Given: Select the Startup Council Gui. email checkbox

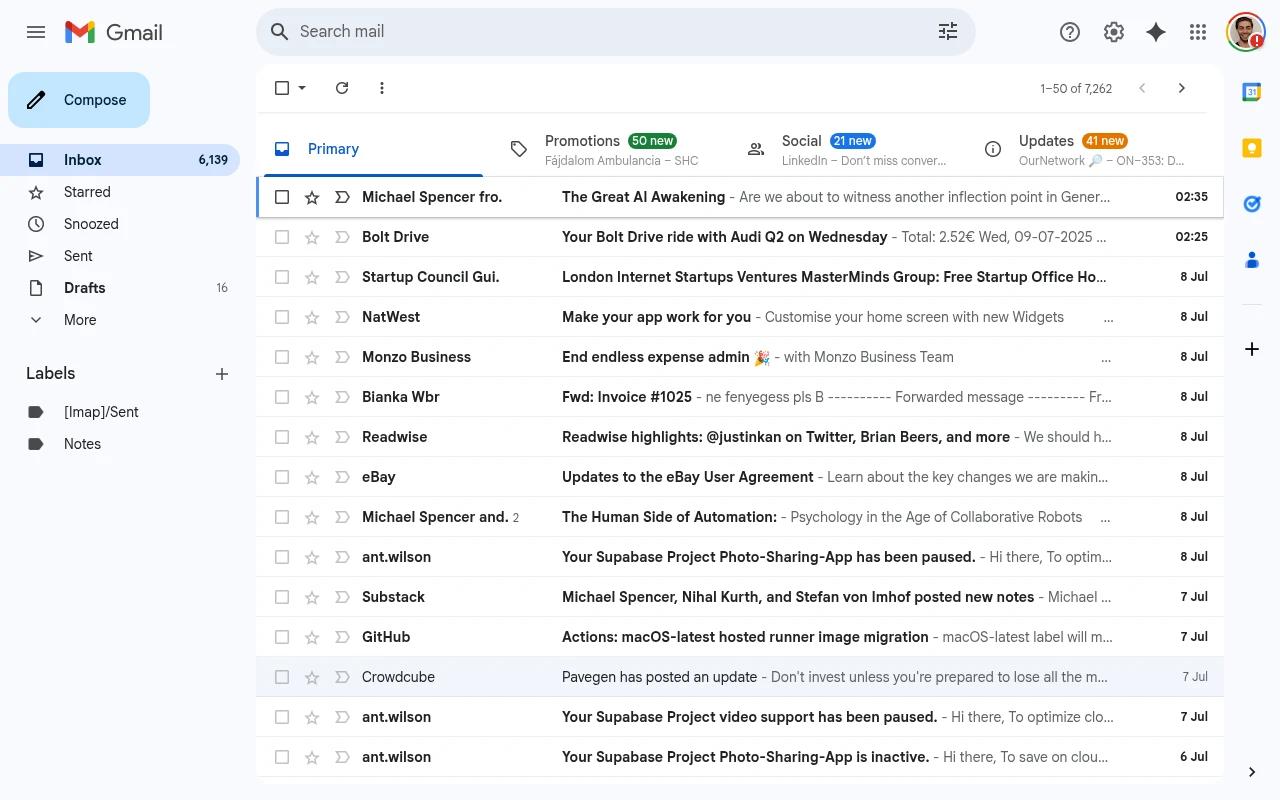Looking at the screenshot, I should 282,277.
